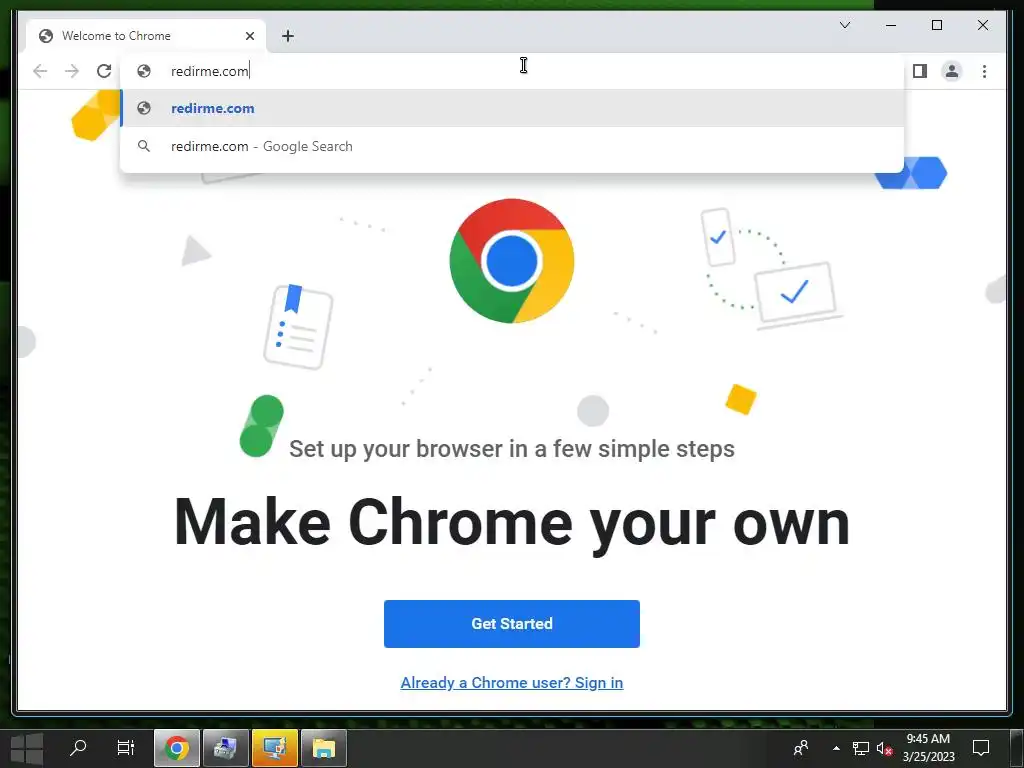1024x768 pixels.
Task: Open the profile avatar menu
Action: click(x=952, y=71)
